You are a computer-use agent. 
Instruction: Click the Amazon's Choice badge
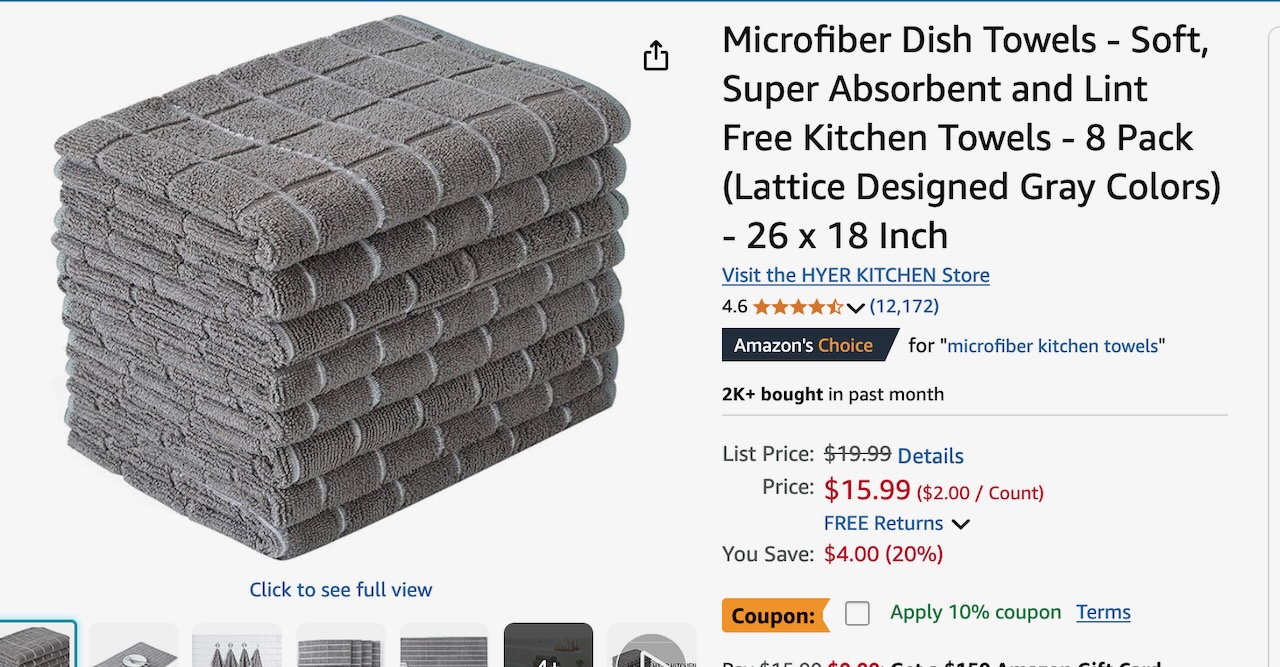810,345
